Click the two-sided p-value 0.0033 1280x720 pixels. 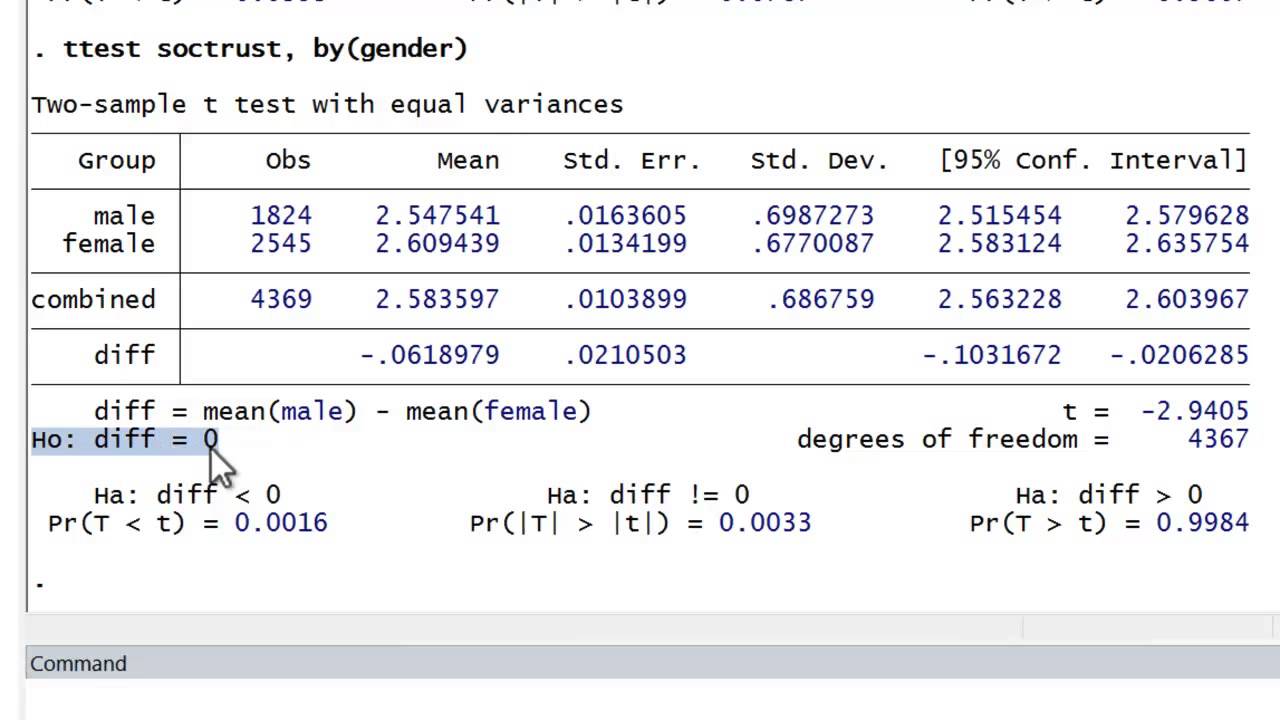point(765,523)
